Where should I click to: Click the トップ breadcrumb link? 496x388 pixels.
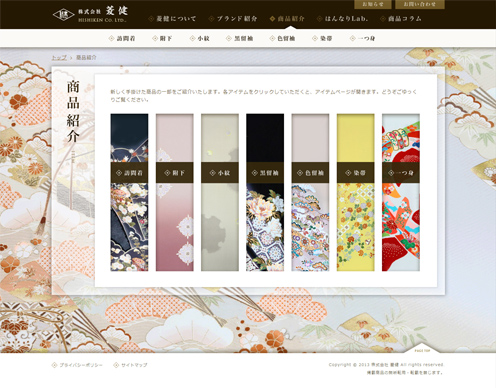point(59,58)
